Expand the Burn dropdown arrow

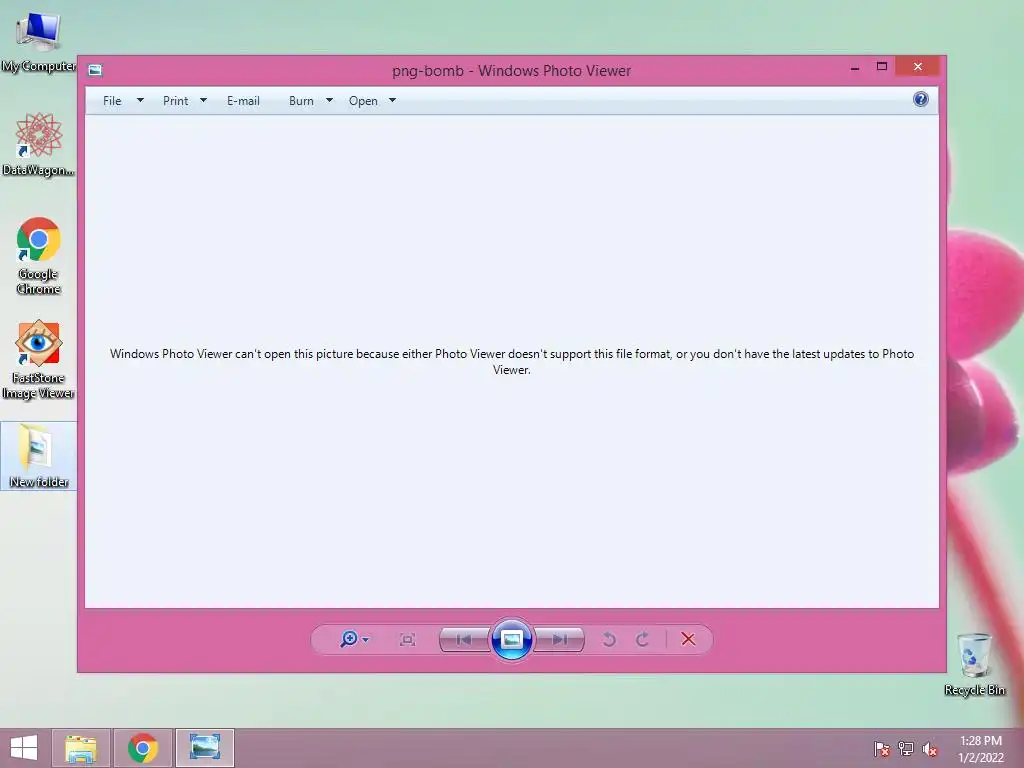329,101
